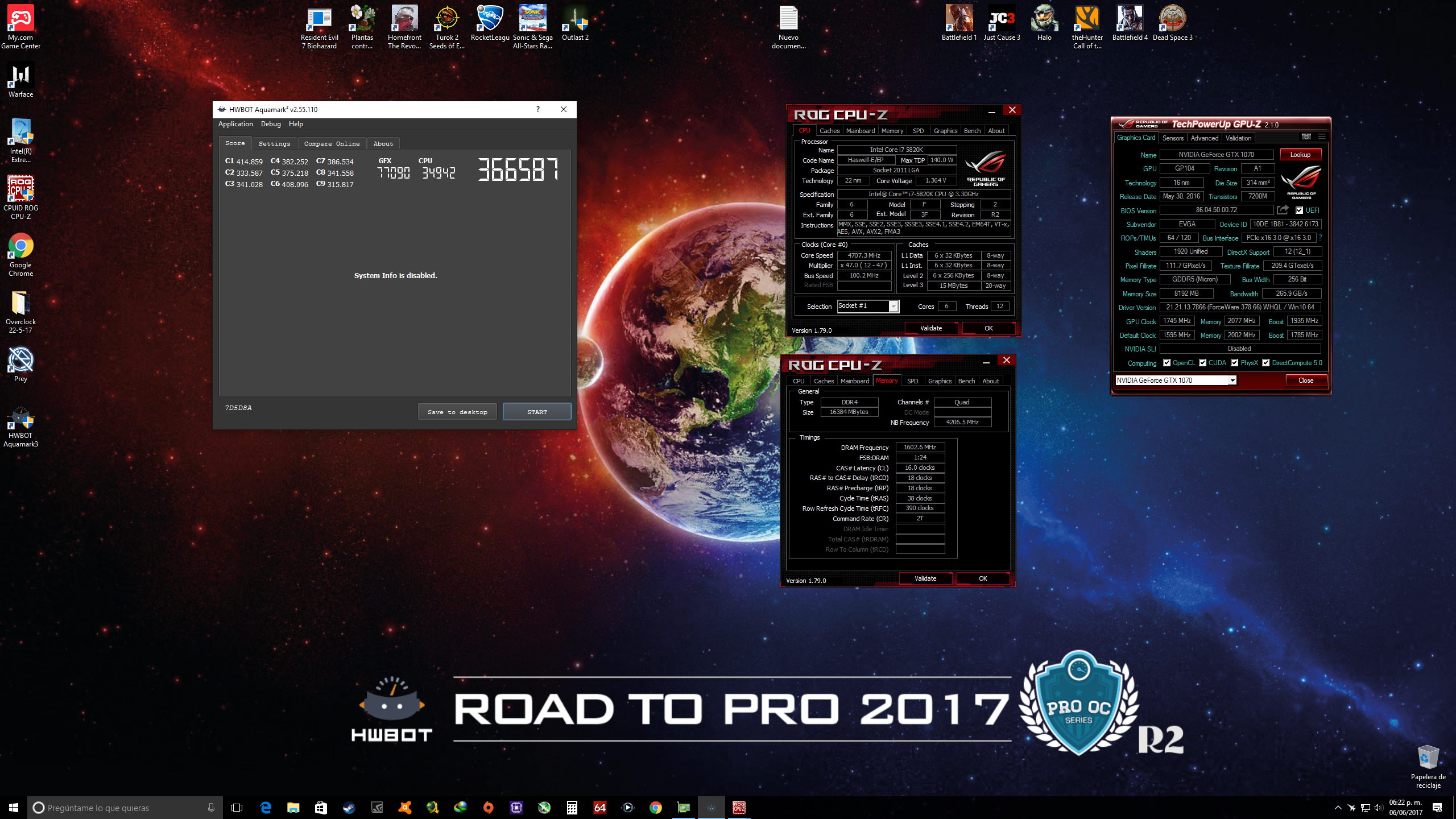This screenshot has height=819, width=1456.
Task: Toggle the PhysX checkbox in GPU-Z
Action: pos(1235,363)
